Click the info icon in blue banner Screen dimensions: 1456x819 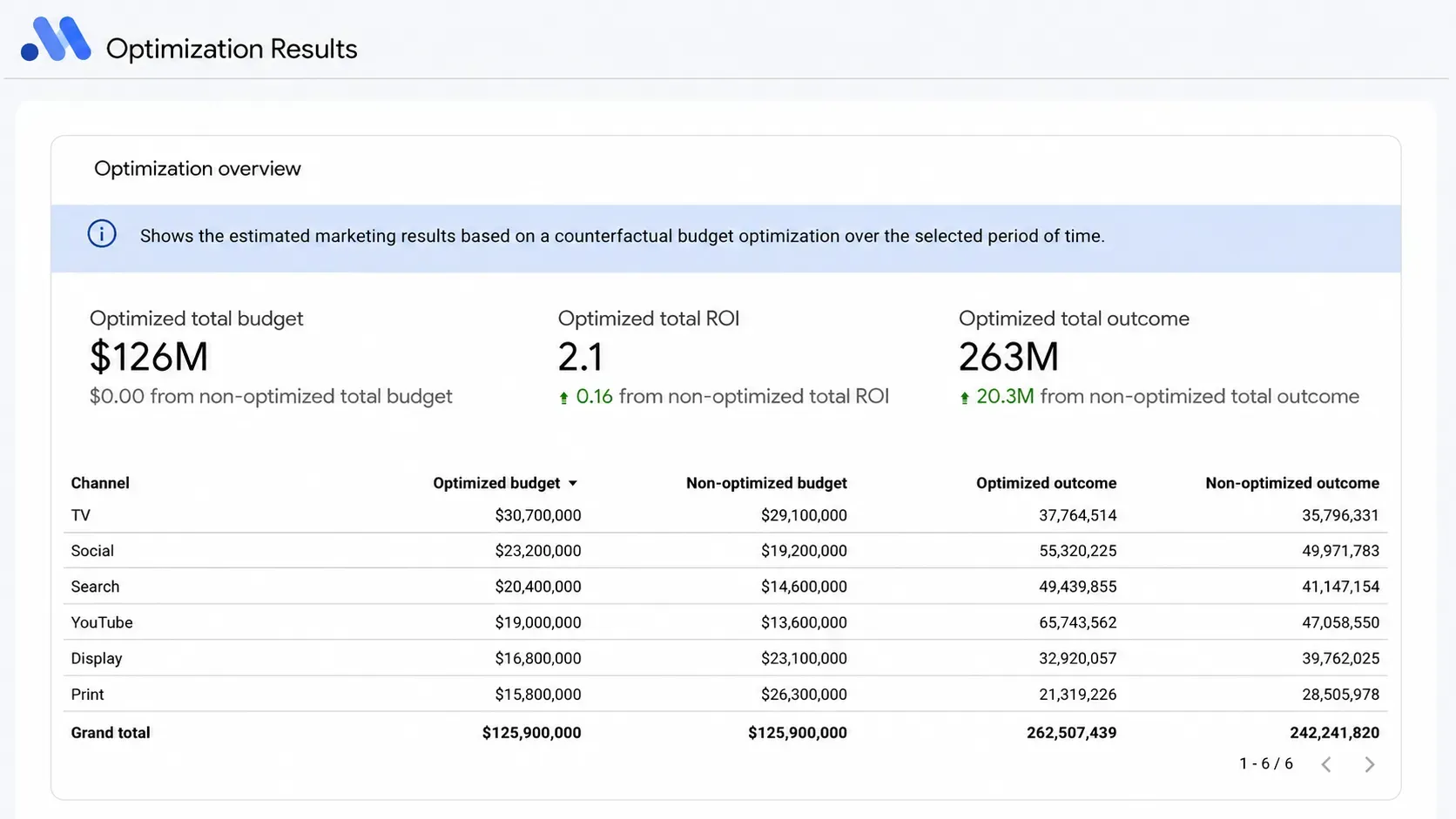[102, 234]
